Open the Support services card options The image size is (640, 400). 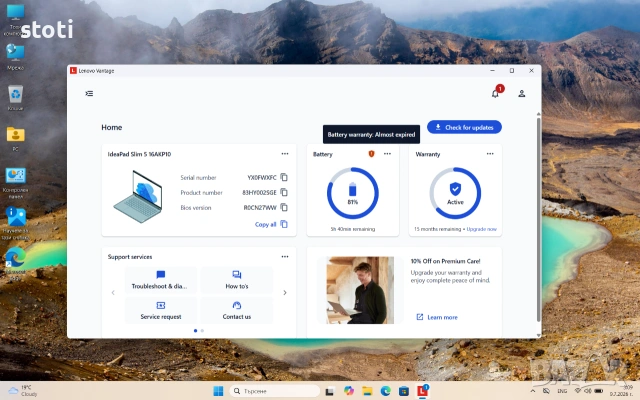pos(285,257)
